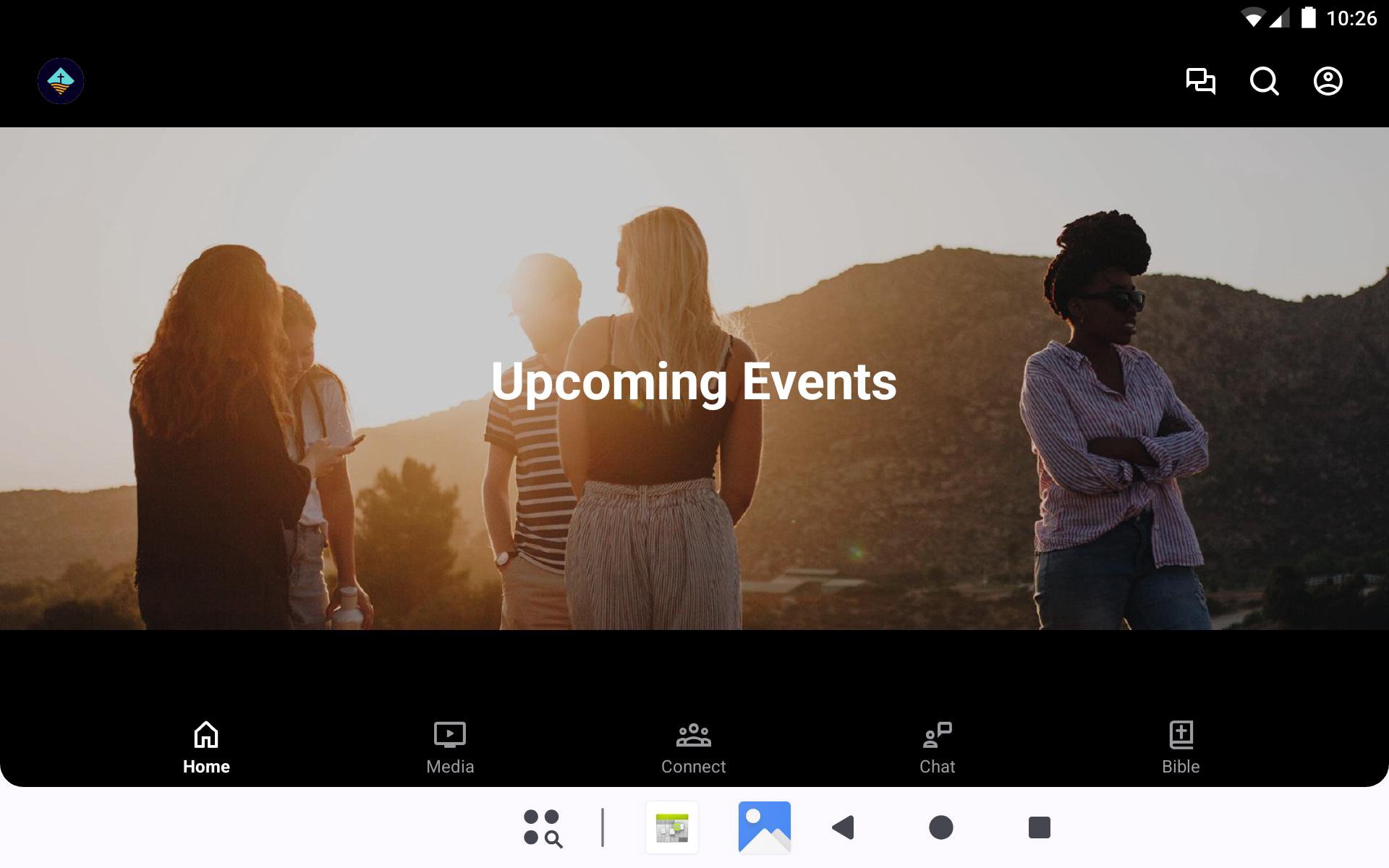This screenshot has height=868, width=1389.
Task: Open the gallery photos app icon
Action: tap(764, 827)
